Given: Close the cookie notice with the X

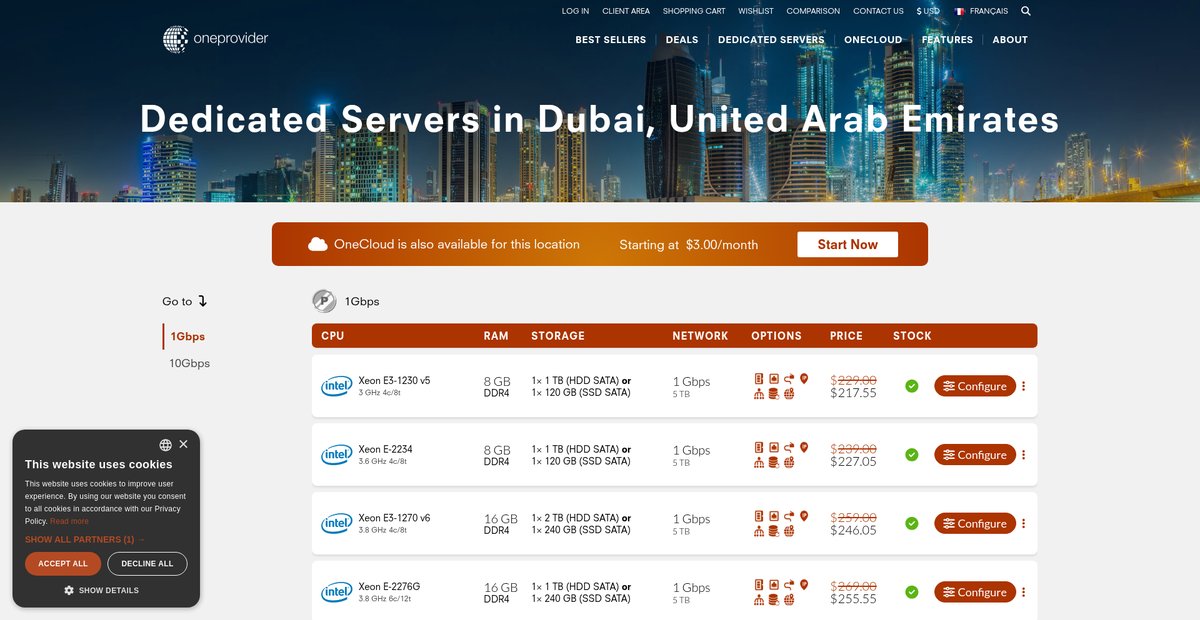Looking at the screenshot, I should (183, 444).
